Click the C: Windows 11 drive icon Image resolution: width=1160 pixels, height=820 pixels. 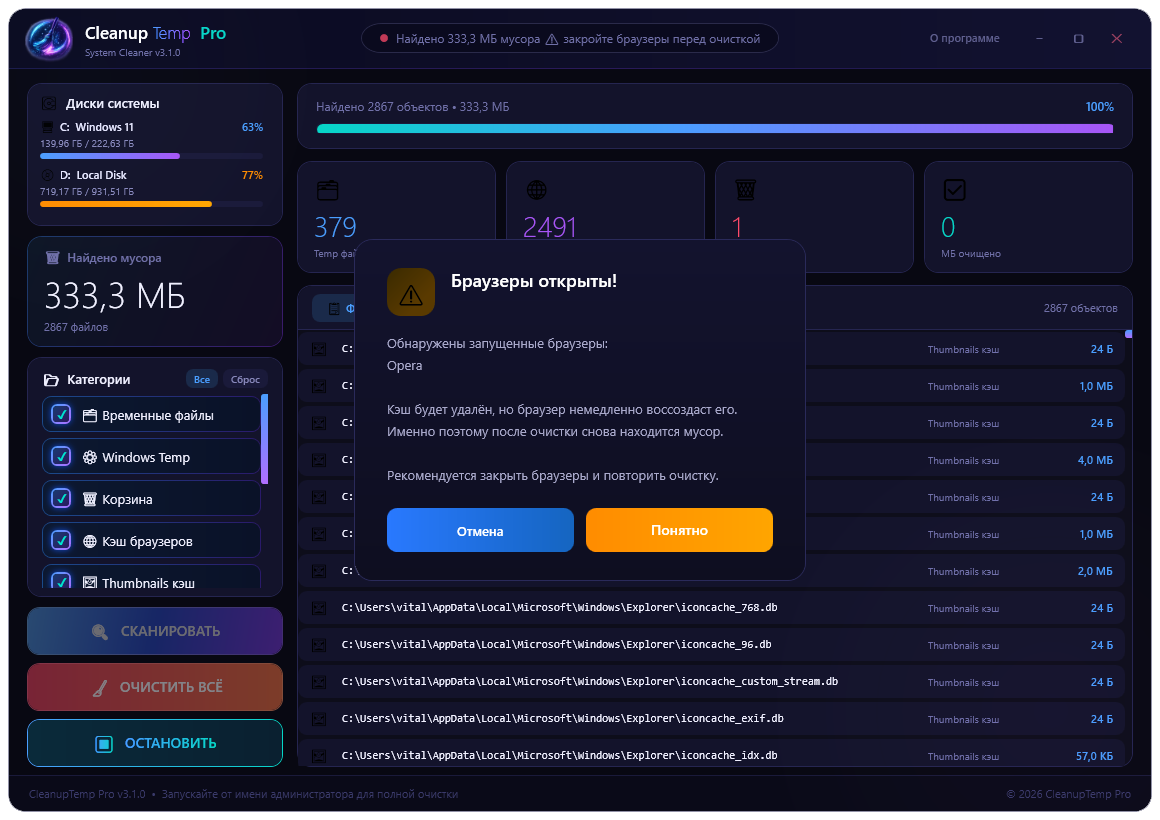click(47, 127)
